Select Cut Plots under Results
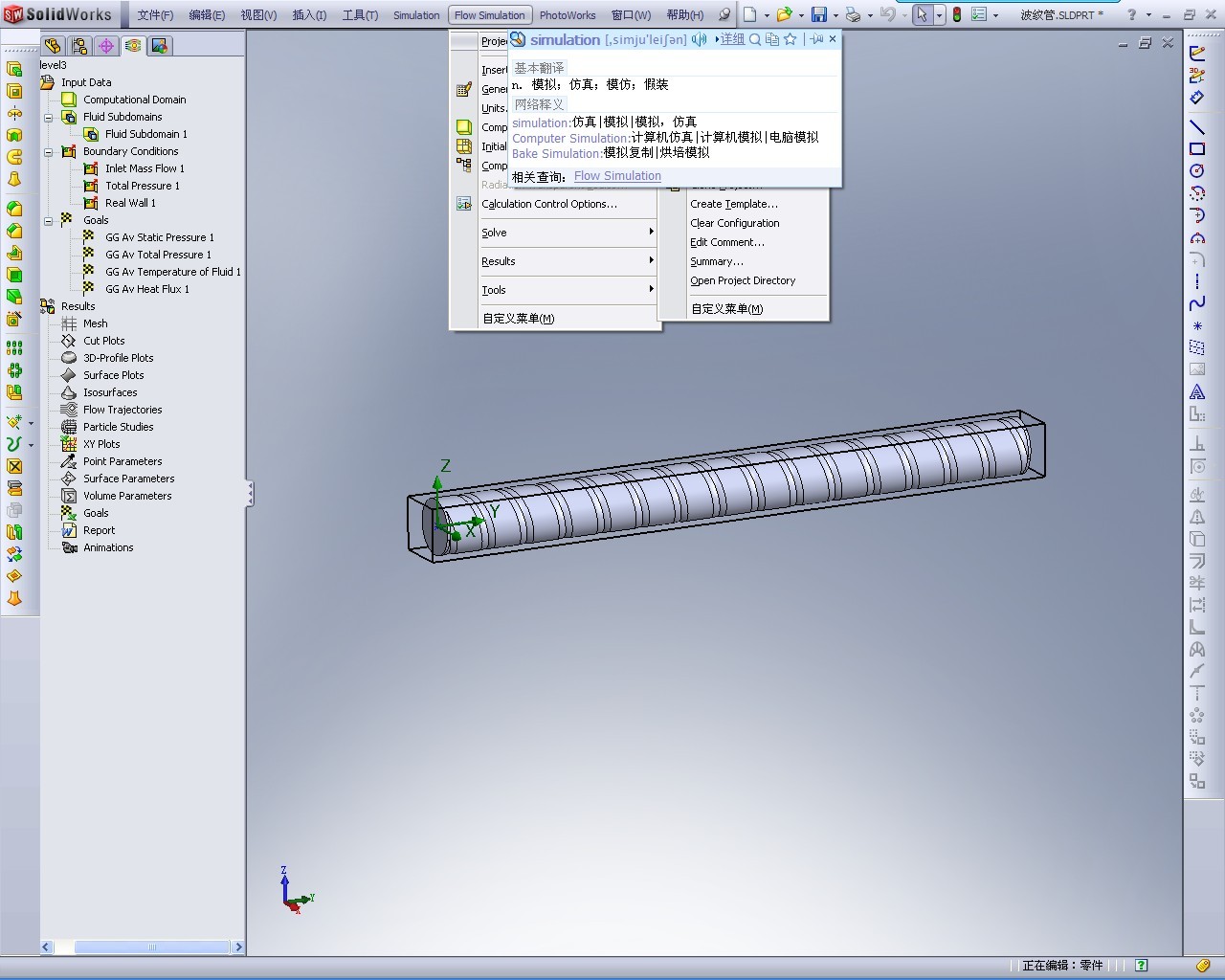Screen dimensions: 1225x980 (x=104, y=341)
